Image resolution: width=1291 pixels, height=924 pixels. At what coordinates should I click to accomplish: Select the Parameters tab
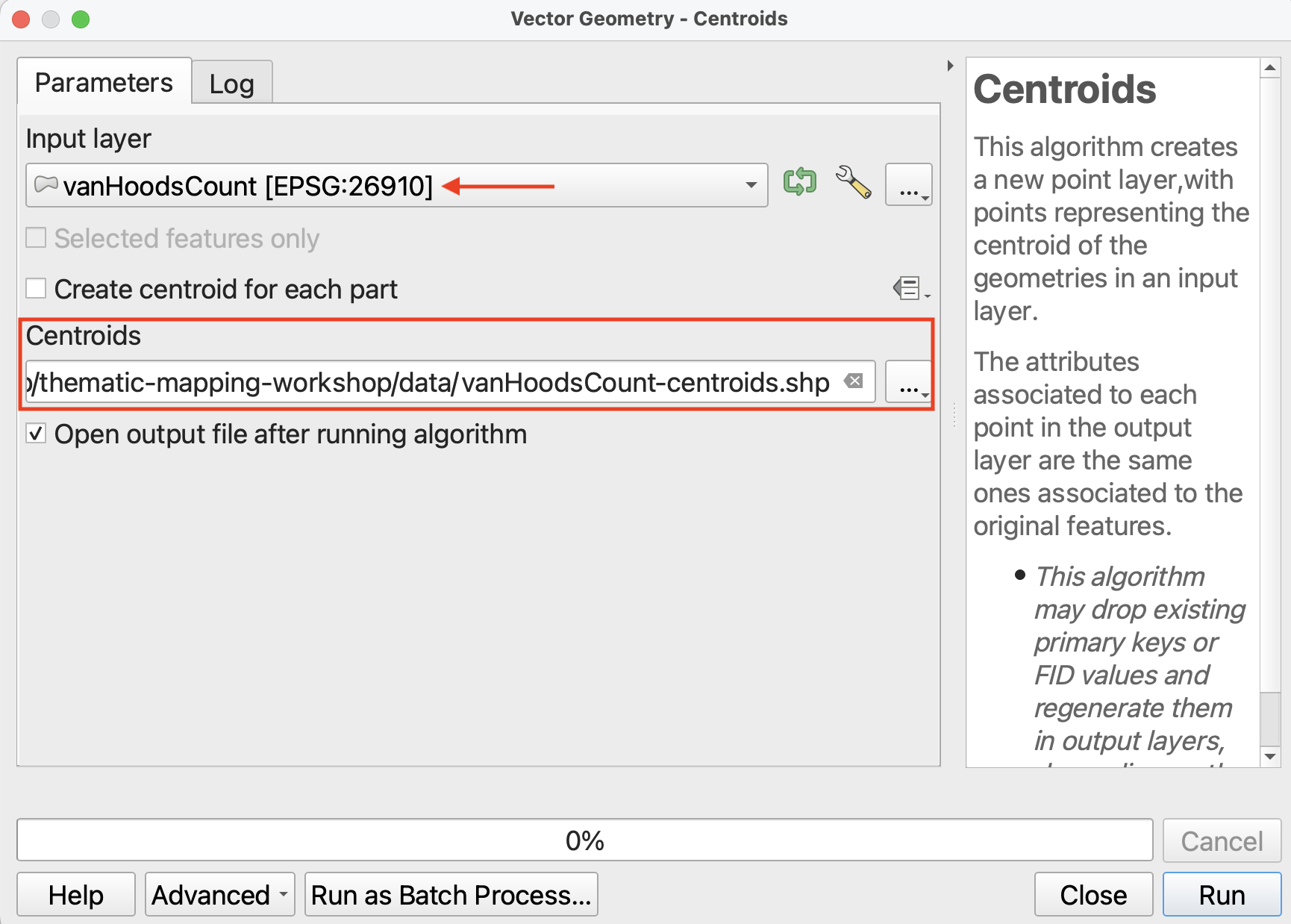tap(104, 82)
